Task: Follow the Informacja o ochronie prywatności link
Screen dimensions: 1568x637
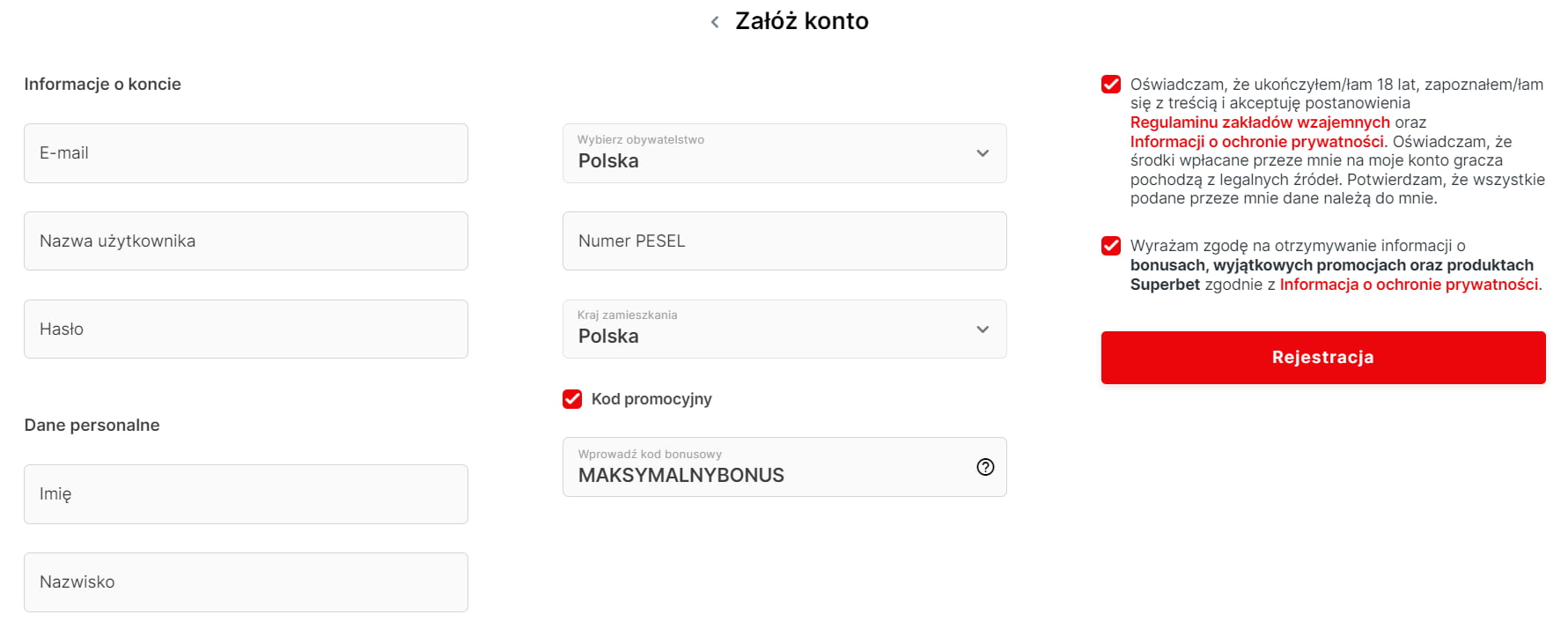Action: [x=1409, y=285]
